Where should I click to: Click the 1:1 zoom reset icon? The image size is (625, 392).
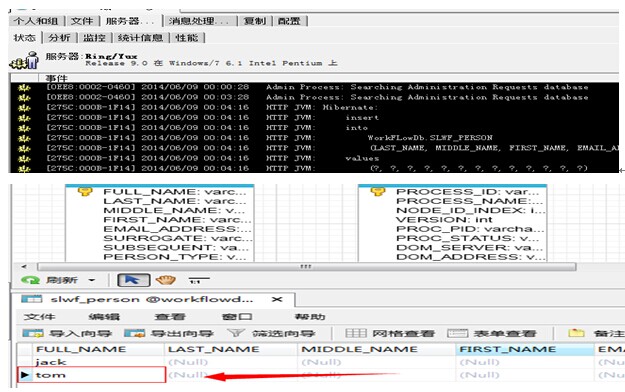coord(198,280)
